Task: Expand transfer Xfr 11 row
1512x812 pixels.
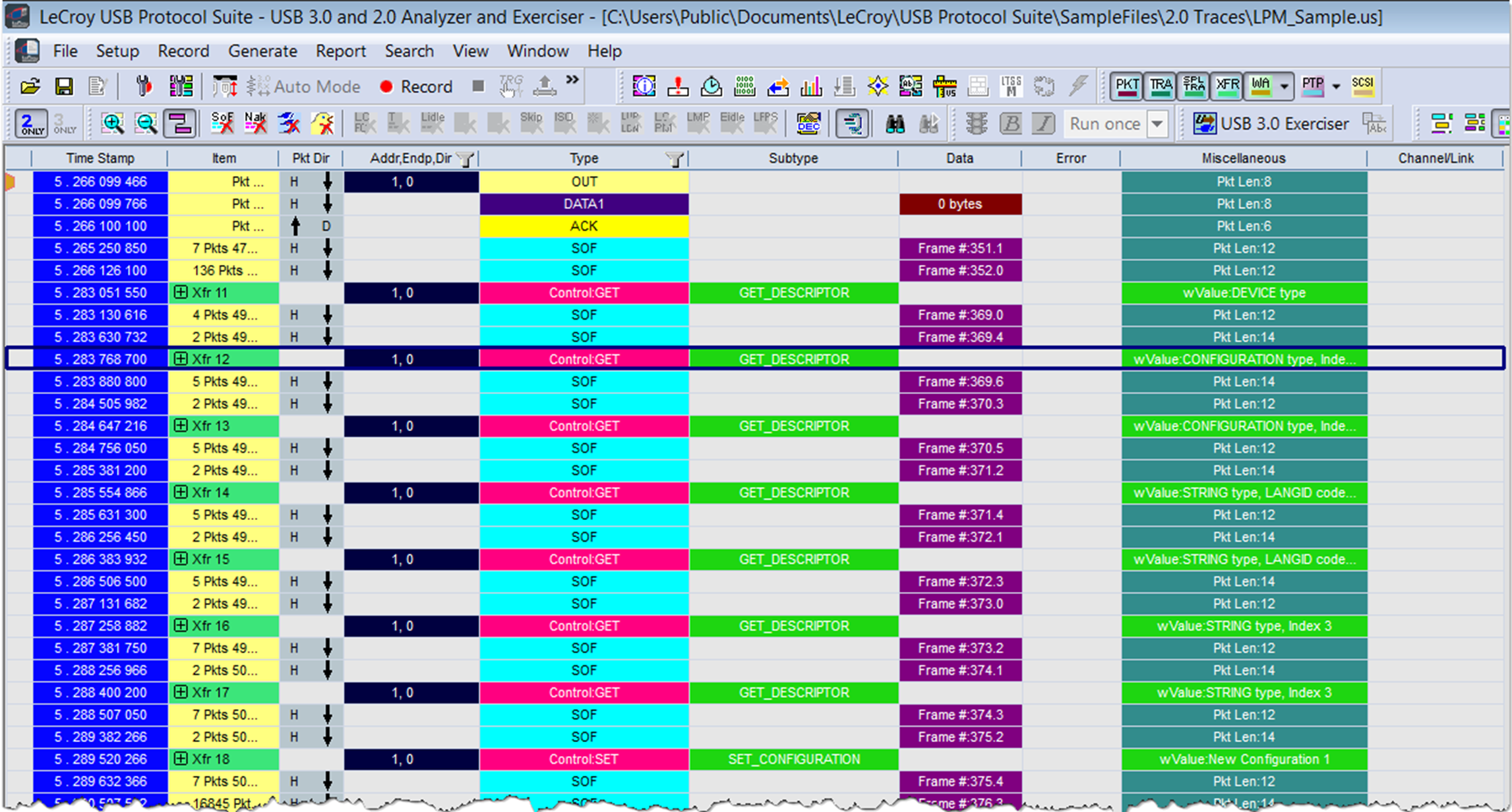Action: coord(180,293)
